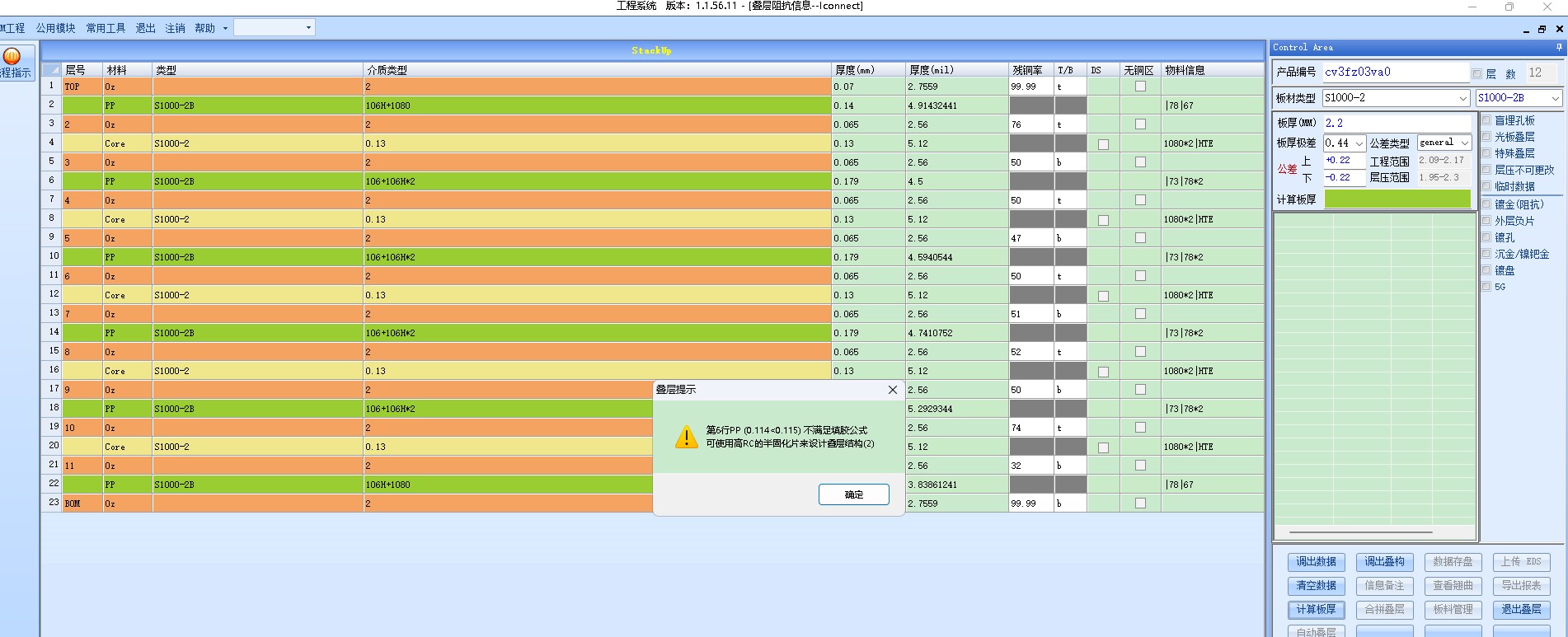Pin the Control Area panel with pushpin icon
This screenshot has height=637, width=1568.
click(1558, 48)
